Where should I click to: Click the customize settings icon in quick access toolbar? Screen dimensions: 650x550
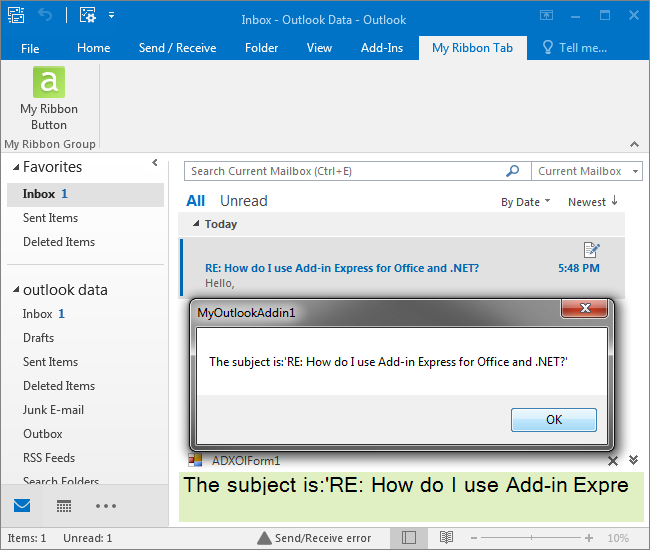click(87, 15)
